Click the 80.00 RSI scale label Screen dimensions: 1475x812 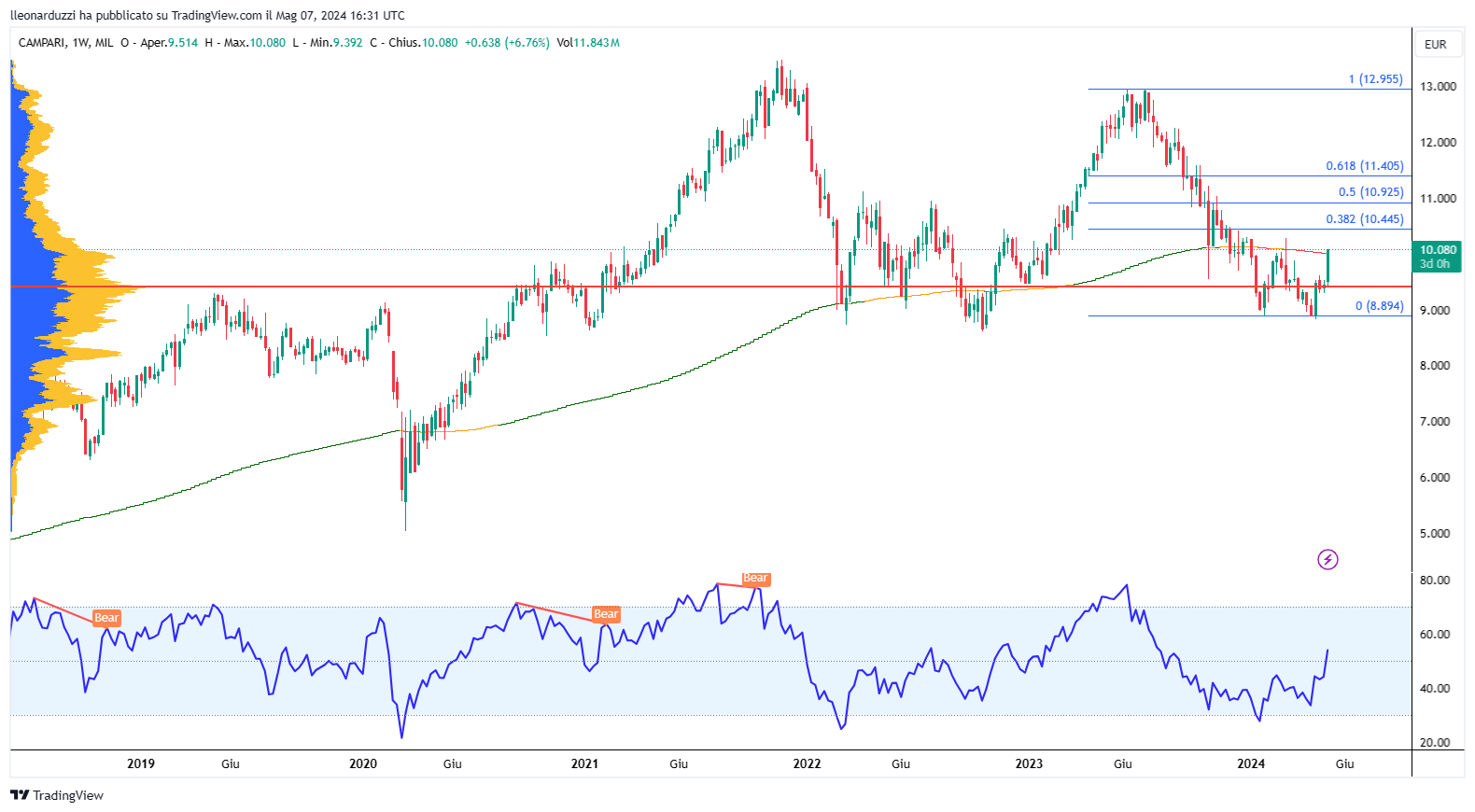point(1435,581)
